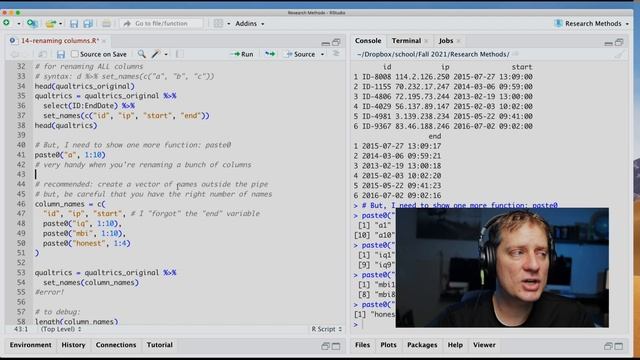640x360 pixels.
Task: Switch to the Terminal tab
Action: [406, 41]
